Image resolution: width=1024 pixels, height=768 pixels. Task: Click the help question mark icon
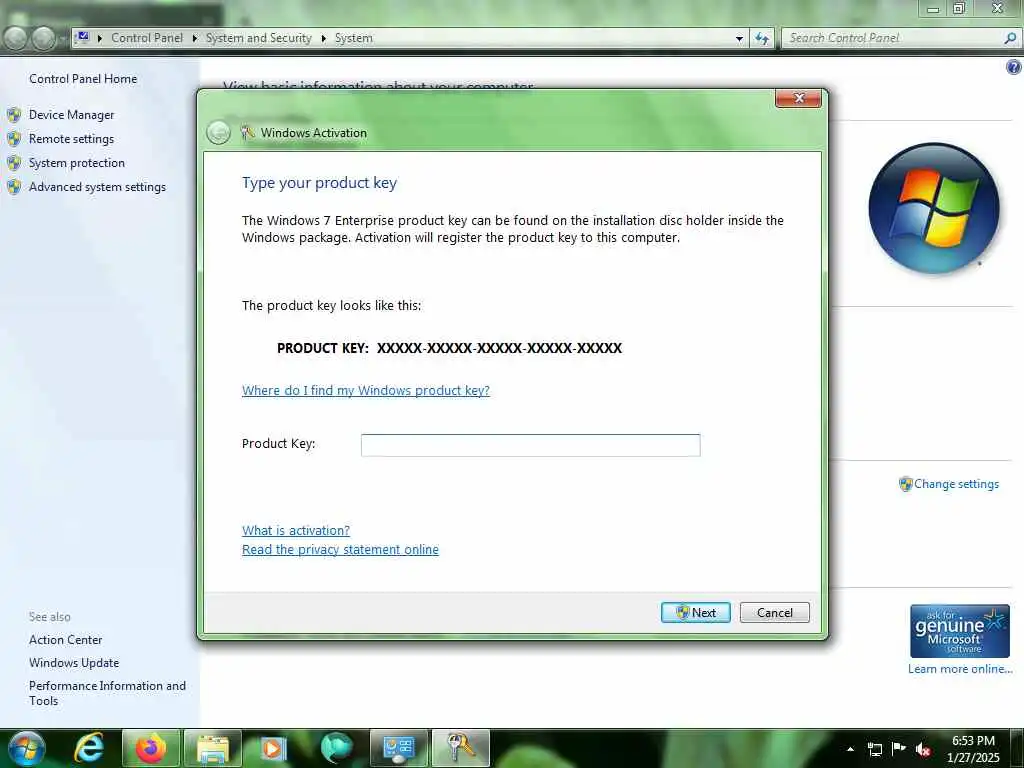click(1014, 67)
